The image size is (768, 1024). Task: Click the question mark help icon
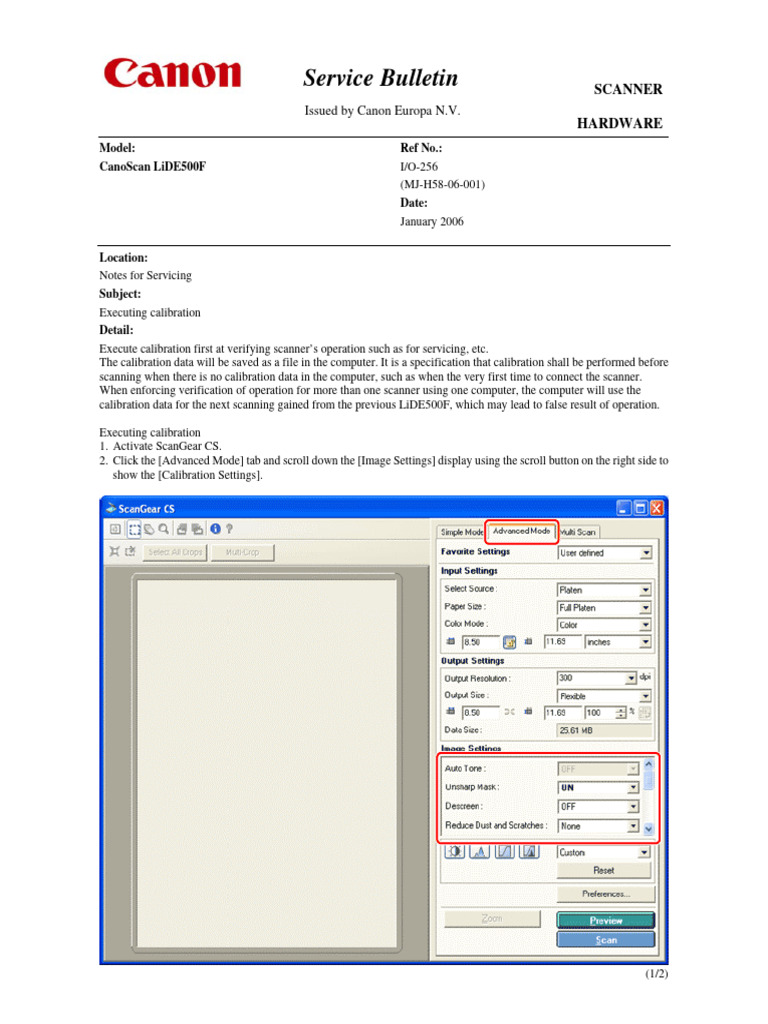tap(229, 529)
